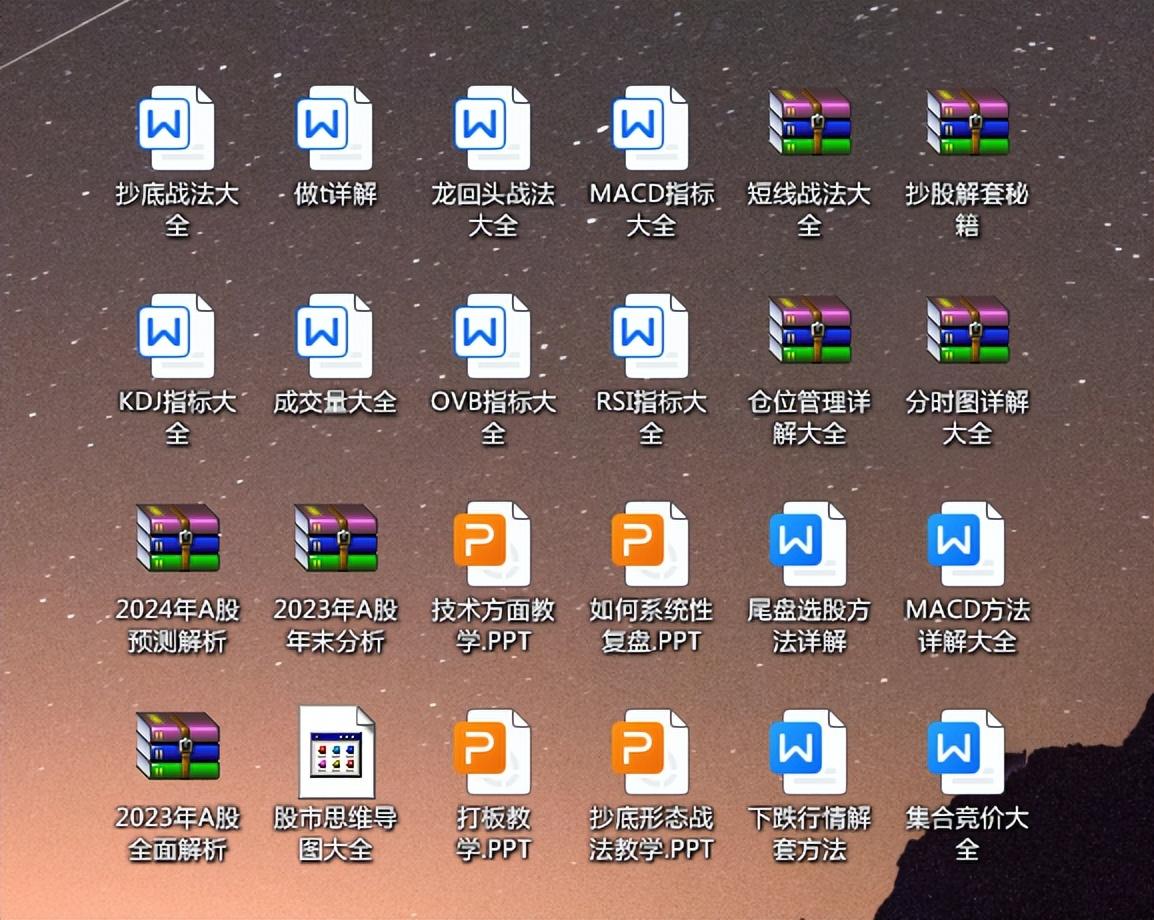Click the 做t详解 document icon
1154x920 pixels.
coord(335,128)
